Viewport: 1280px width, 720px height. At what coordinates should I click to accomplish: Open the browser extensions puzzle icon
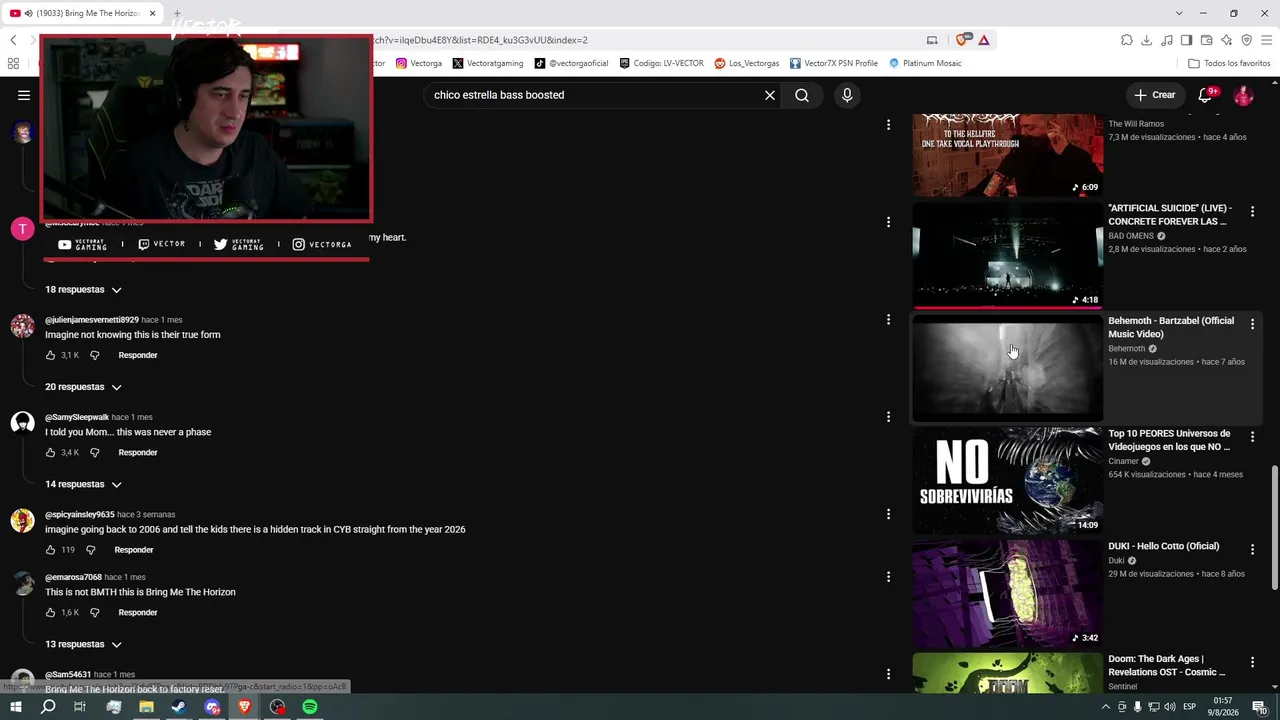1127,40
